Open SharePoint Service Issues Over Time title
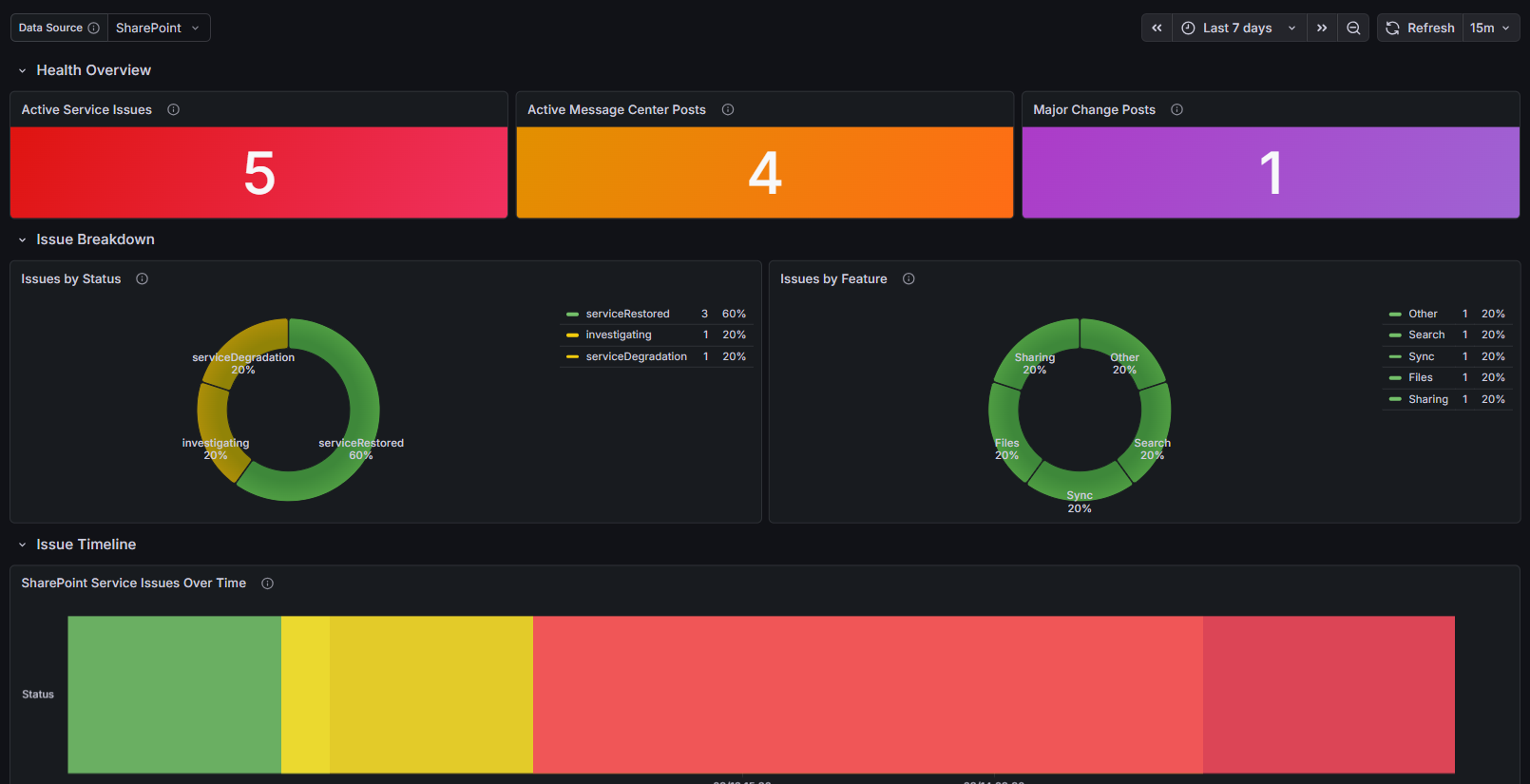The width and height of the screenshot is (1530, 784). point(134,583)
